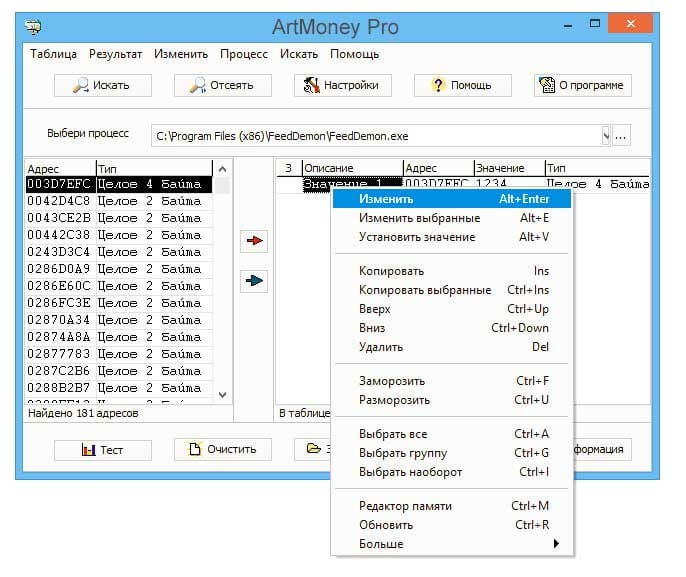Select address row 0286D0A9

(119, 269)
